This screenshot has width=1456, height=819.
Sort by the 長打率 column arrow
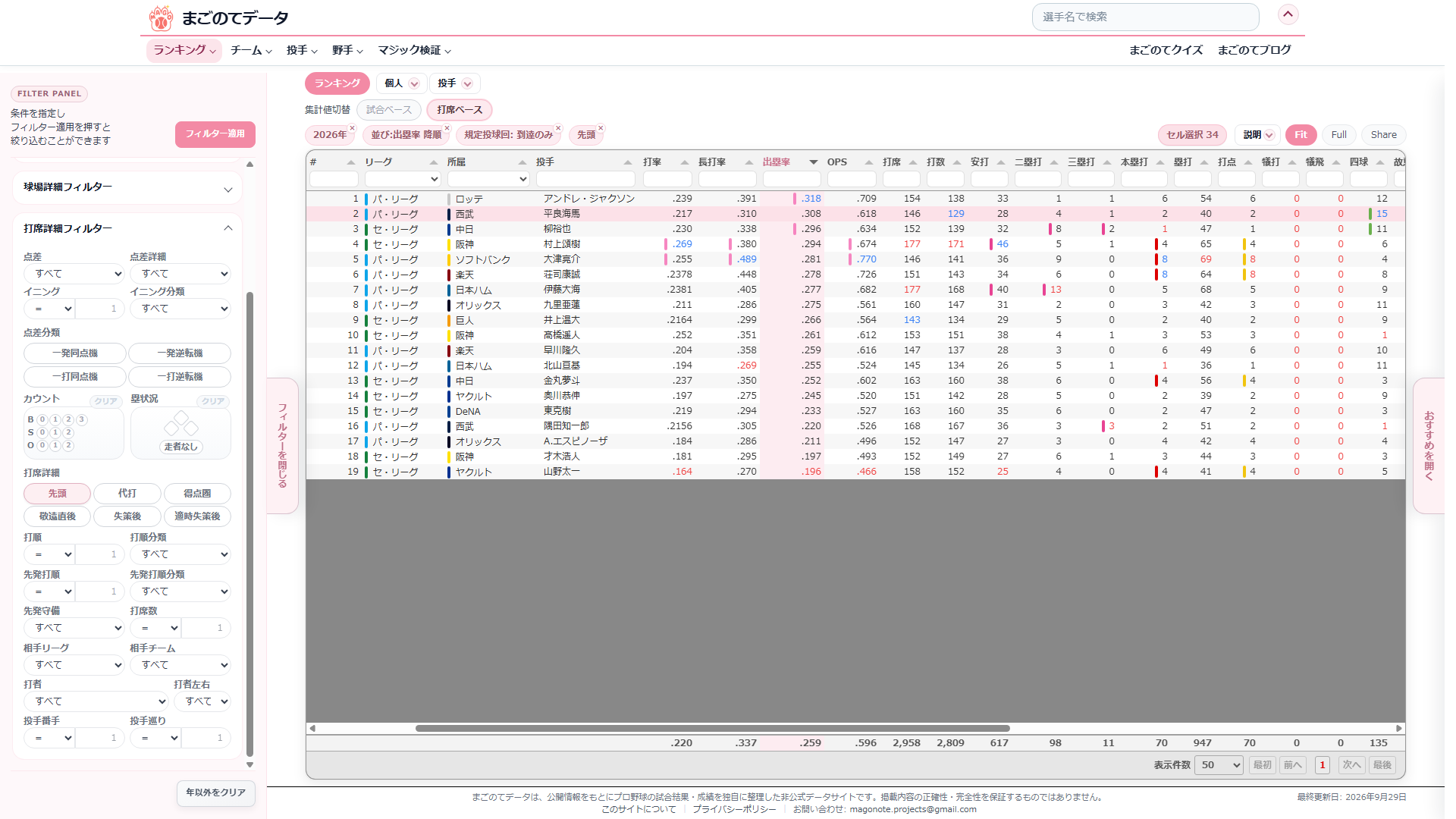click(748, 162)
